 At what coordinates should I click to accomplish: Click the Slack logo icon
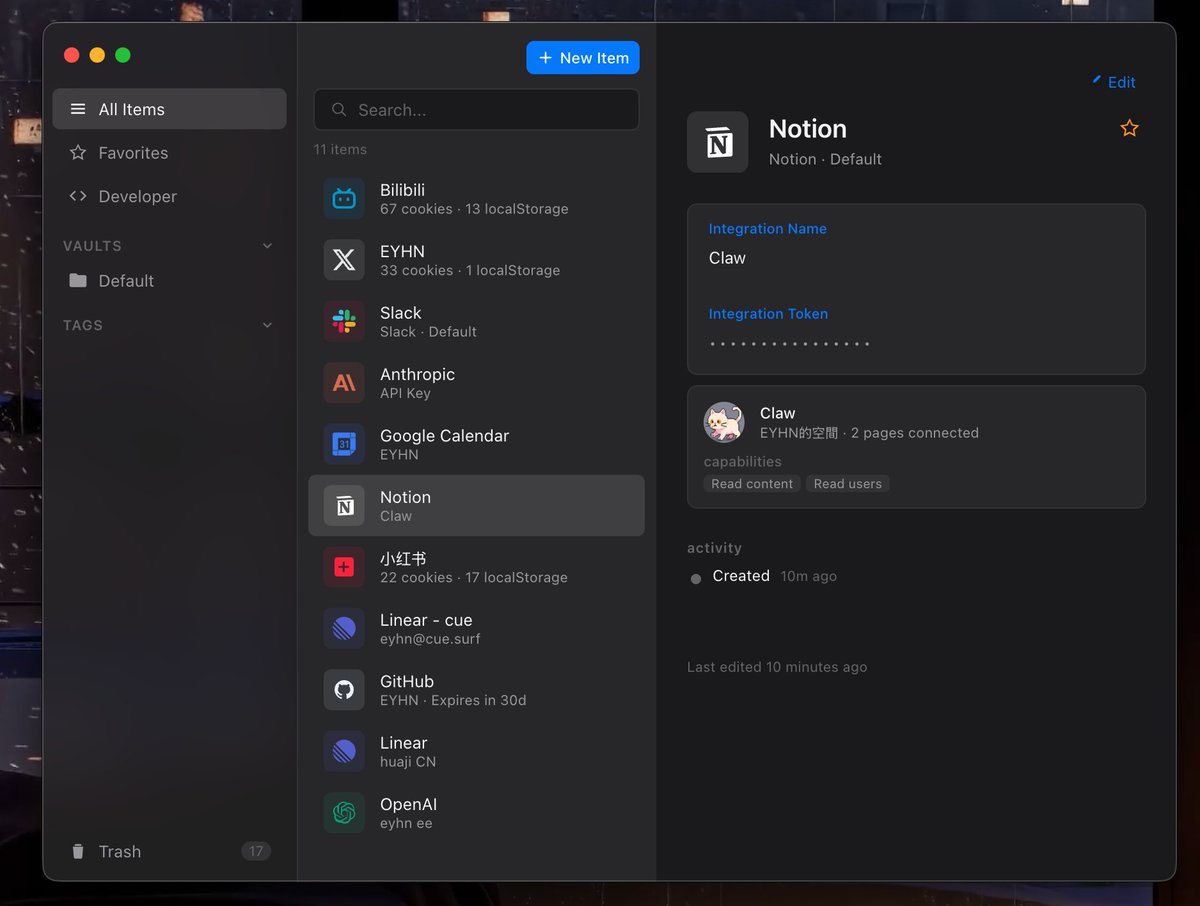click(344, 321)
